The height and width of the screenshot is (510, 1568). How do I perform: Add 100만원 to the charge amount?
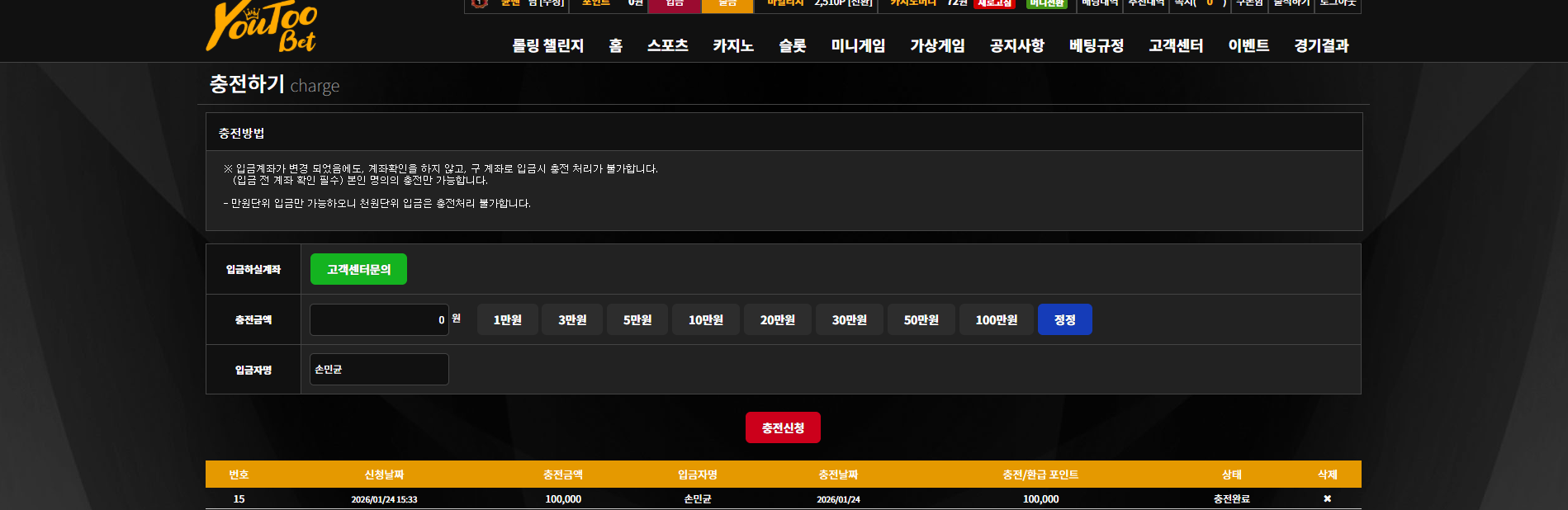point(997,319)
